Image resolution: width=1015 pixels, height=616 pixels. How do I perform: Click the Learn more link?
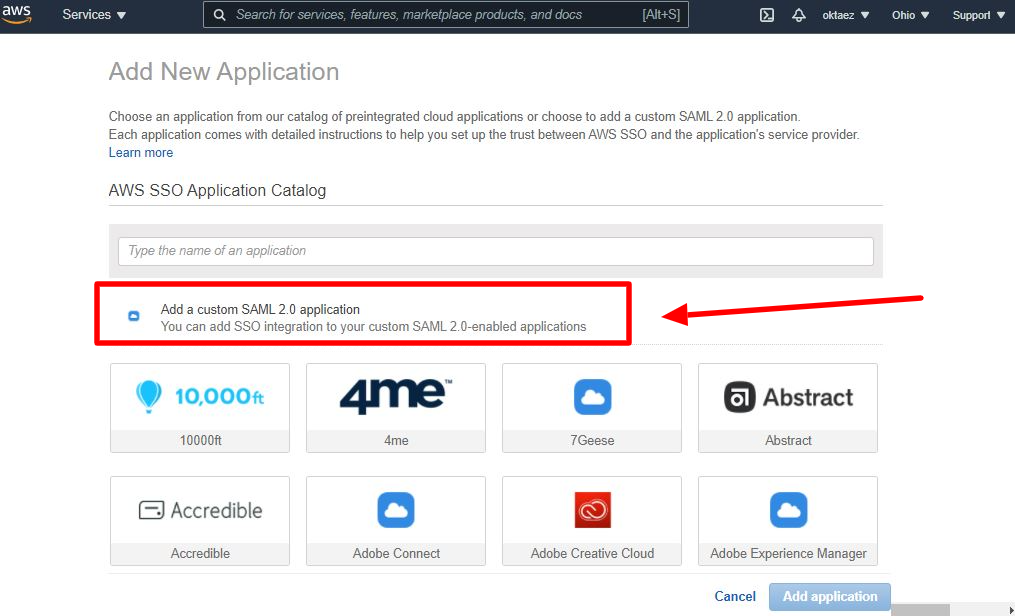(x=140, y=153)
